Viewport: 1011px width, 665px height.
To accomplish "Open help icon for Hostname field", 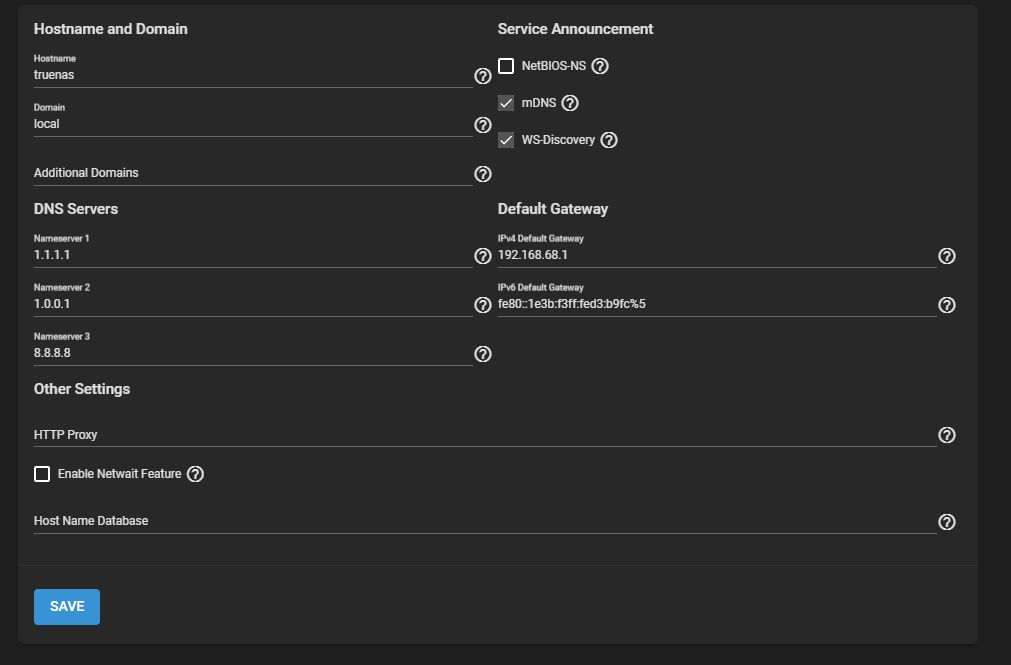I will [482, 76].
